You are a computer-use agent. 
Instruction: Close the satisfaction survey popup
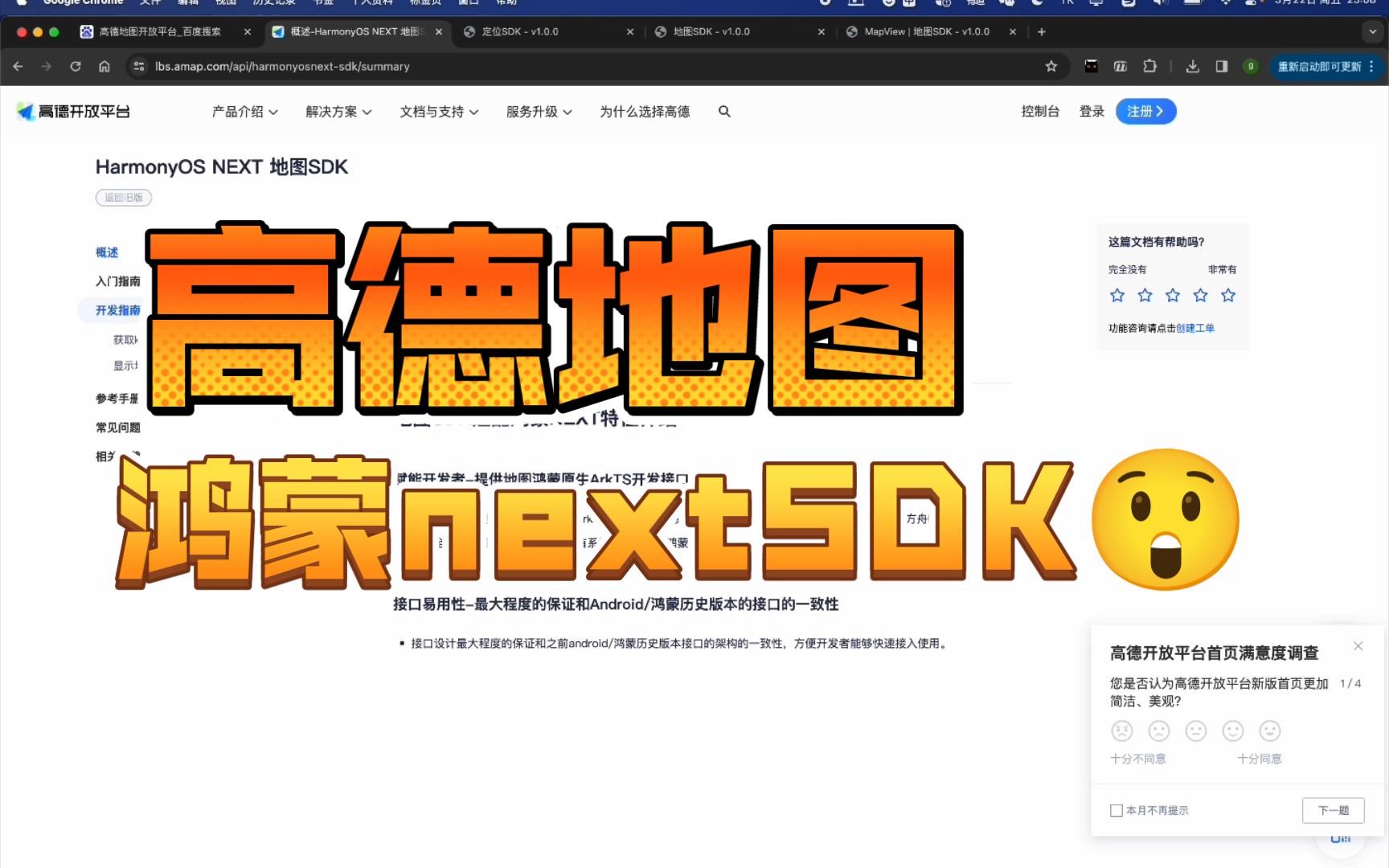1358,646
